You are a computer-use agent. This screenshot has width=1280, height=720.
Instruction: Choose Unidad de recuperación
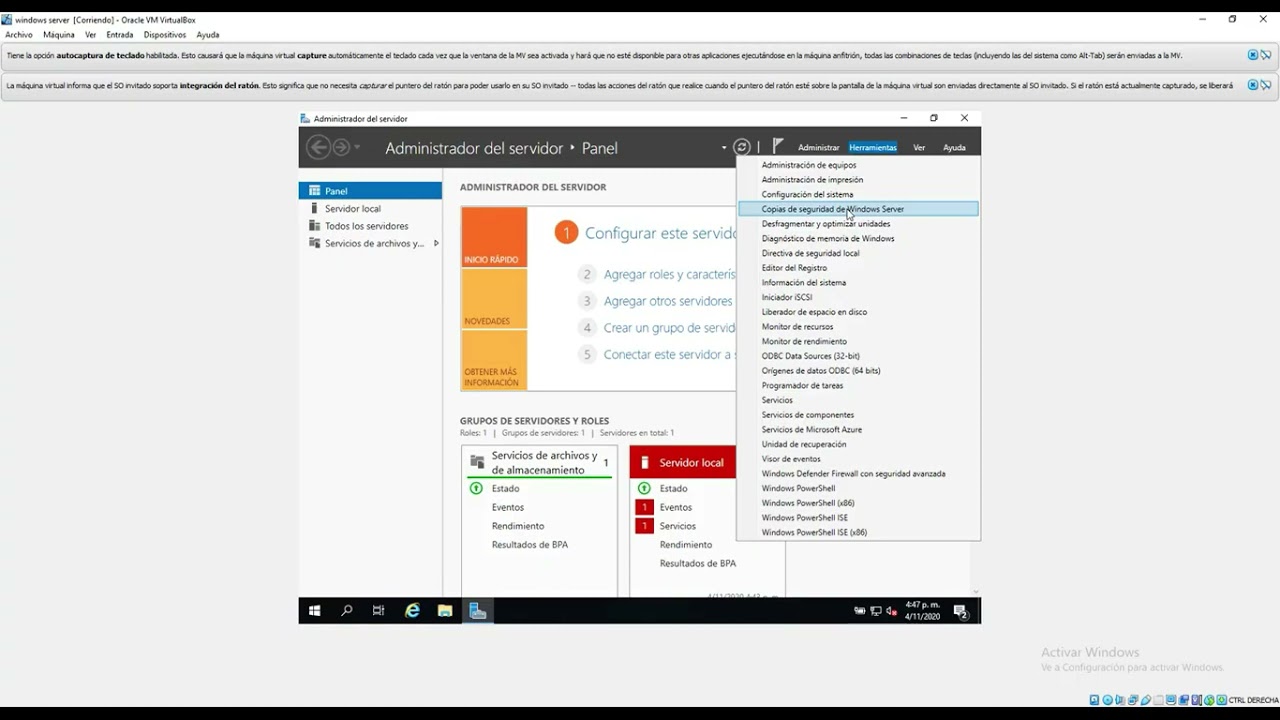point(804,444)
